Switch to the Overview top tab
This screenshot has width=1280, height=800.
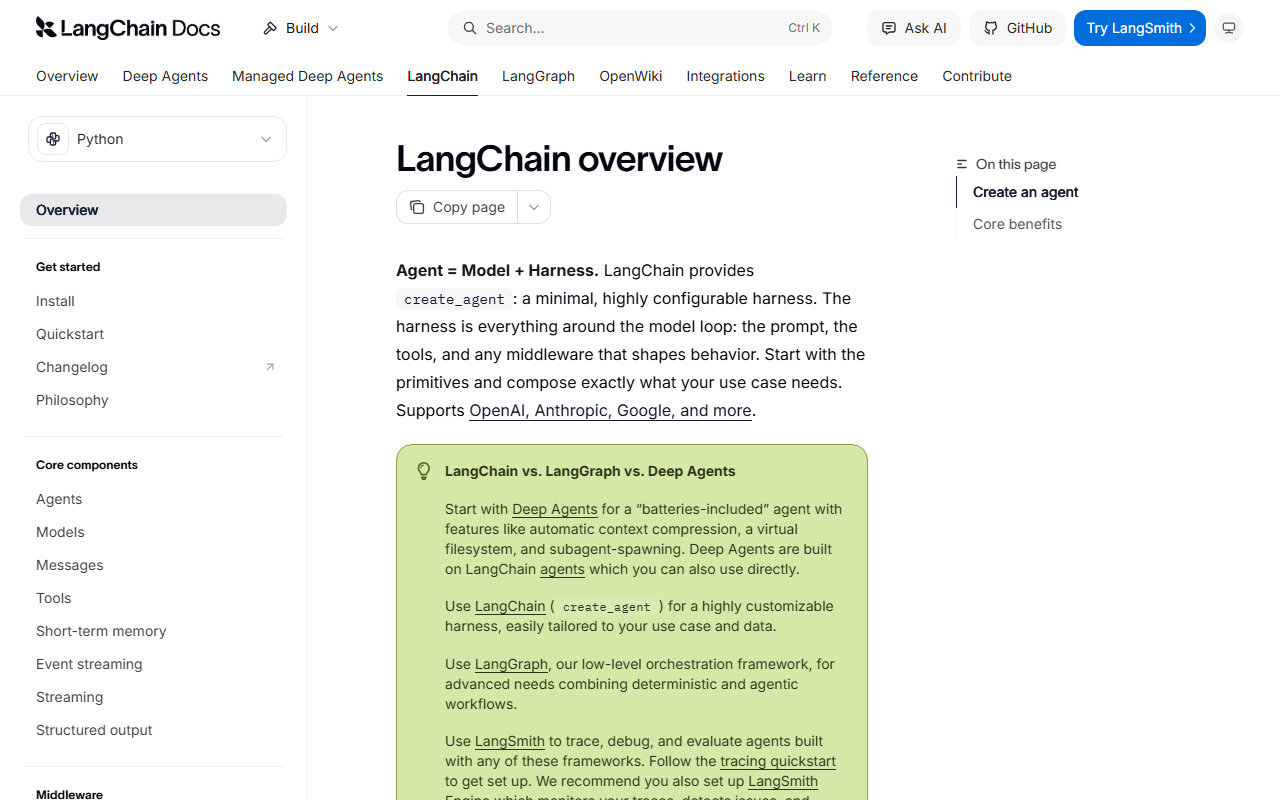pos(67,76)
